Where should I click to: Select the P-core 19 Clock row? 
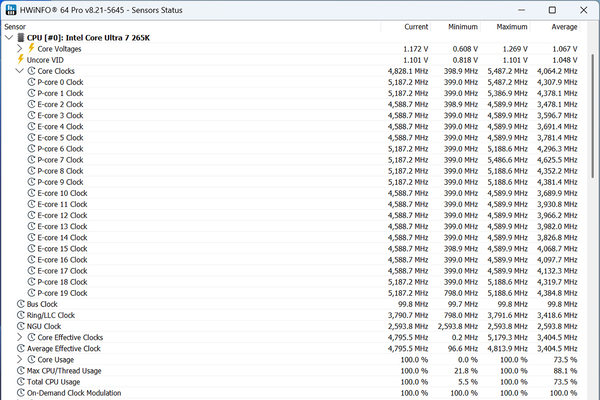291,293
